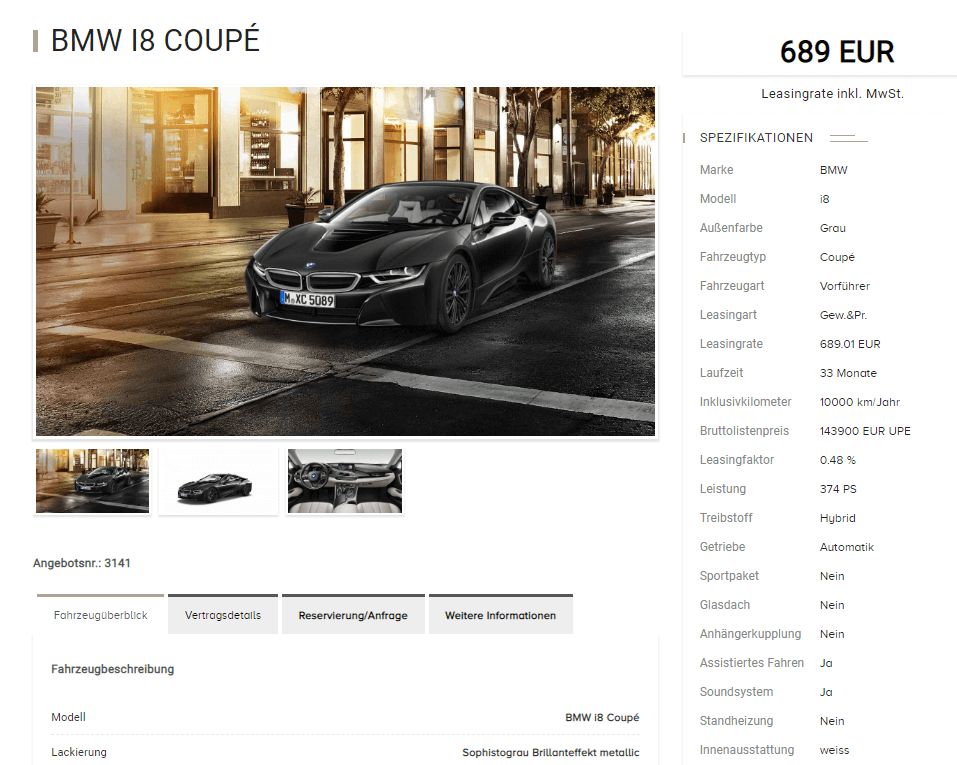Viewport: 957px width, 765px height.
Task: Click the Modell label in Fahrzeugbeschreibung
Action: [x=68, y=717]
